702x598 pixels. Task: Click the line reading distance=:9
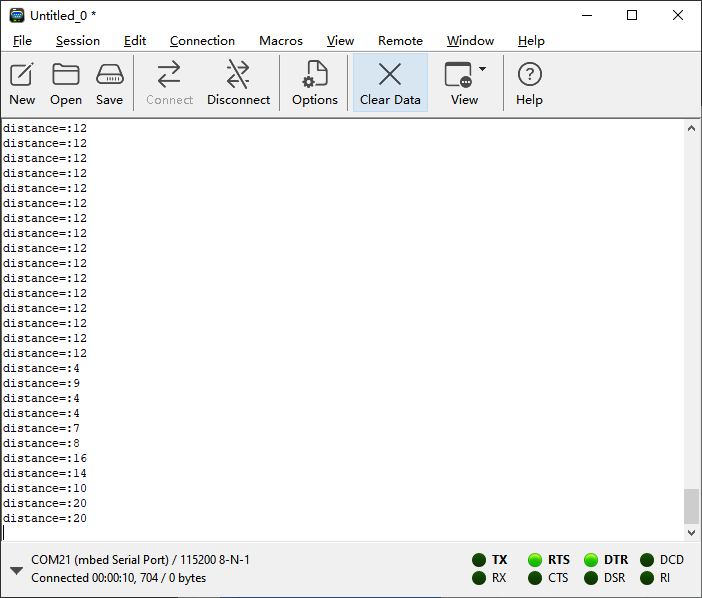pyautogui.click(x=41, y=383)
